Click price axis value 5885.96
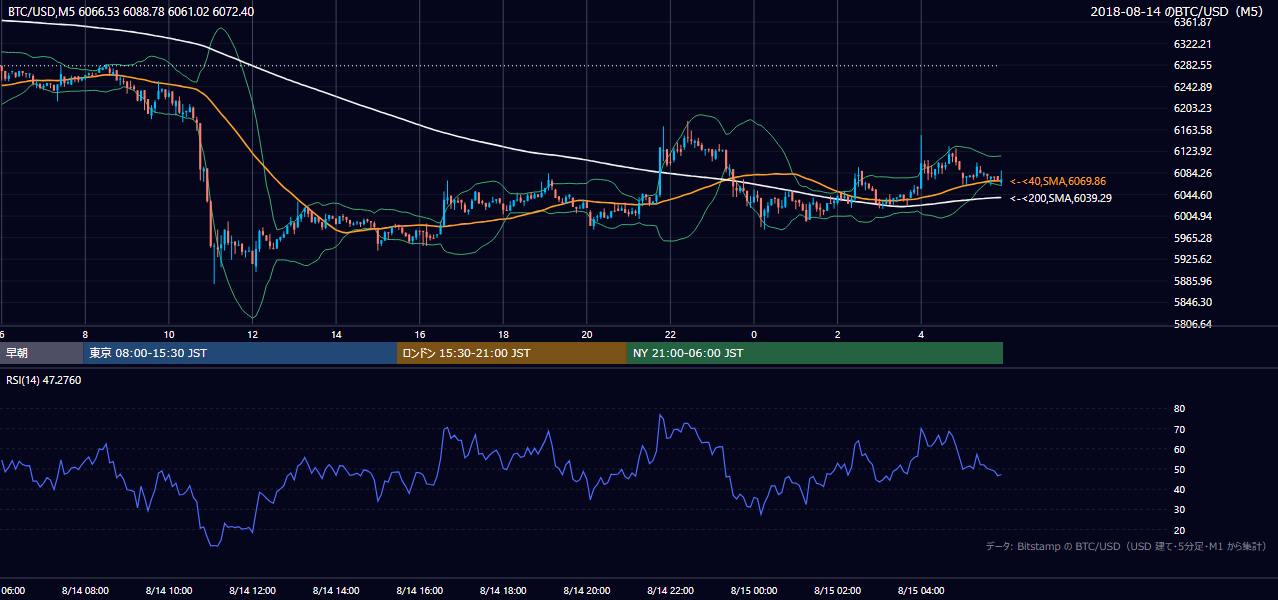The width and height of the screenshot is (1278, 600). point(1193,281)
